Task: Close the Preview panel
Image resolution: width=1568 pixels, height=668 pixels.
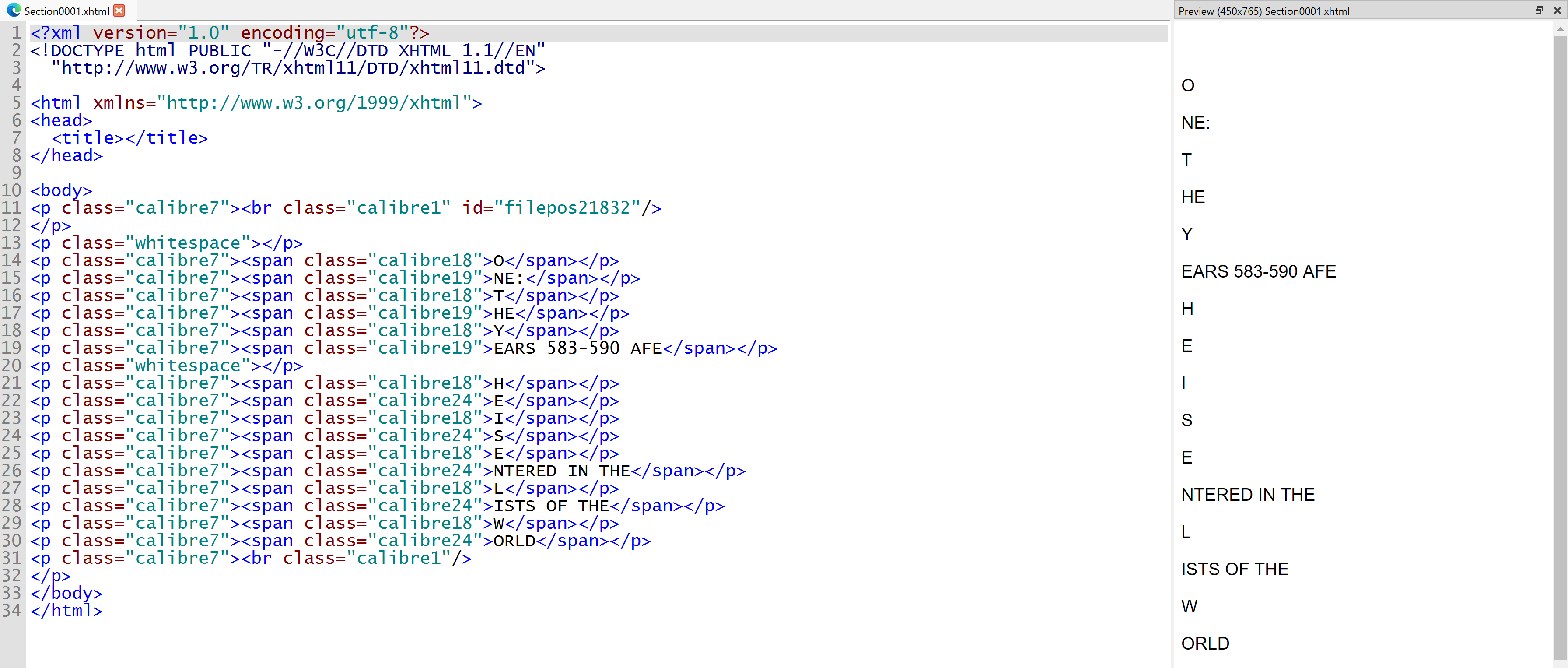Action: 1557,11
